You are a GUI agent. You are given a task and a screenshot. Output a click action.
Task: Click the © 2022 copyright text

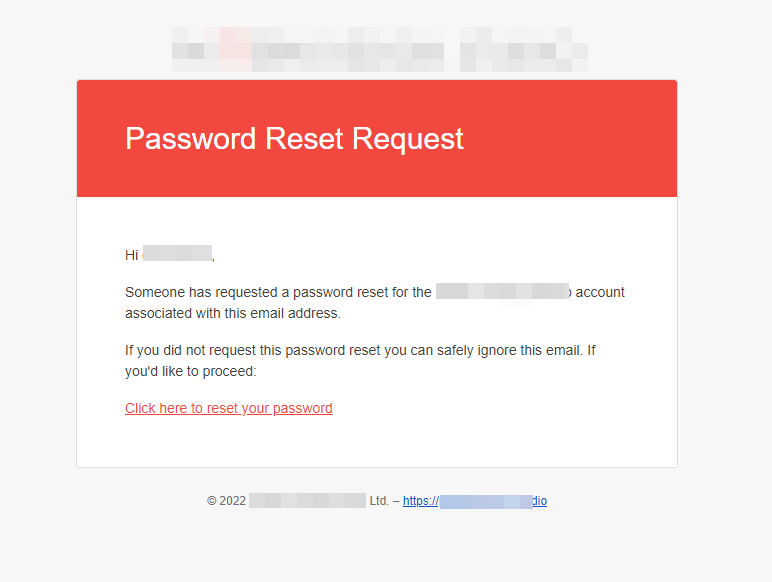226,501
